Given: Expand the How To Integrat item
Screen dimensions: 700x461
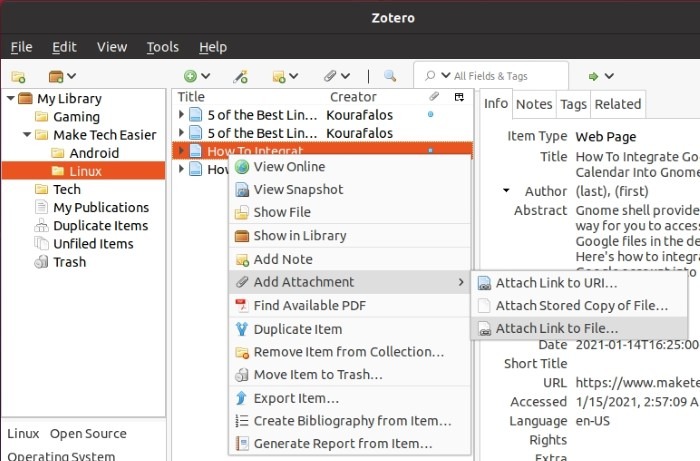Looking at the screenshot, I should (181, 150).
